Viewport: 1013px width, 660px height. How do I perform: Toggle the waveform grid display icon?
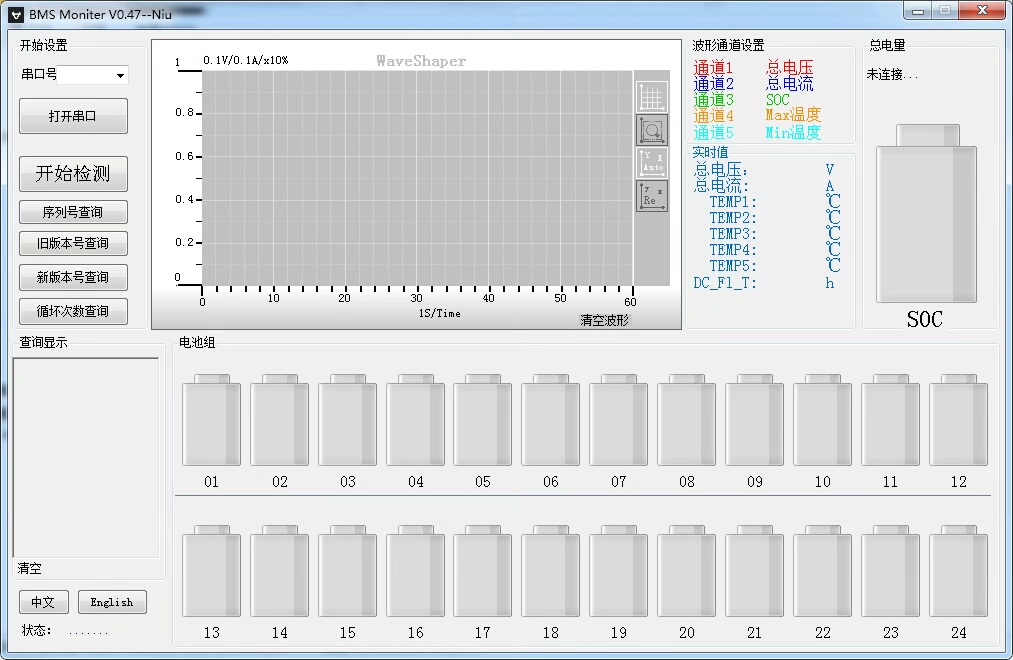click(x=652, y=97)
